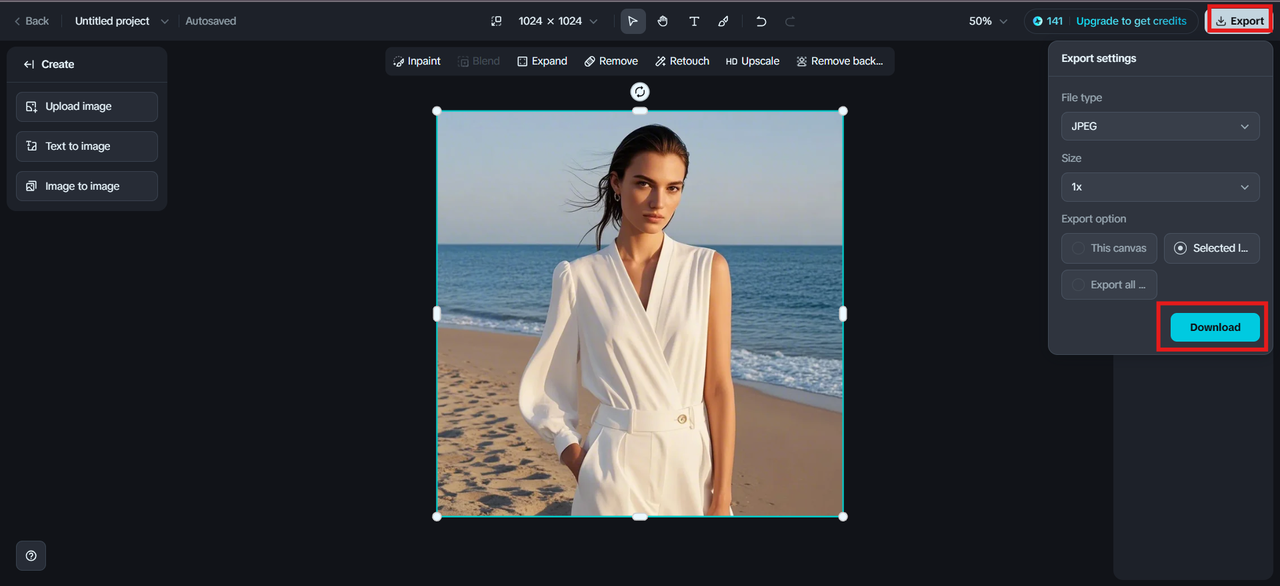
Task: Click the Export settings heading
Action: tap(1098, 59)
